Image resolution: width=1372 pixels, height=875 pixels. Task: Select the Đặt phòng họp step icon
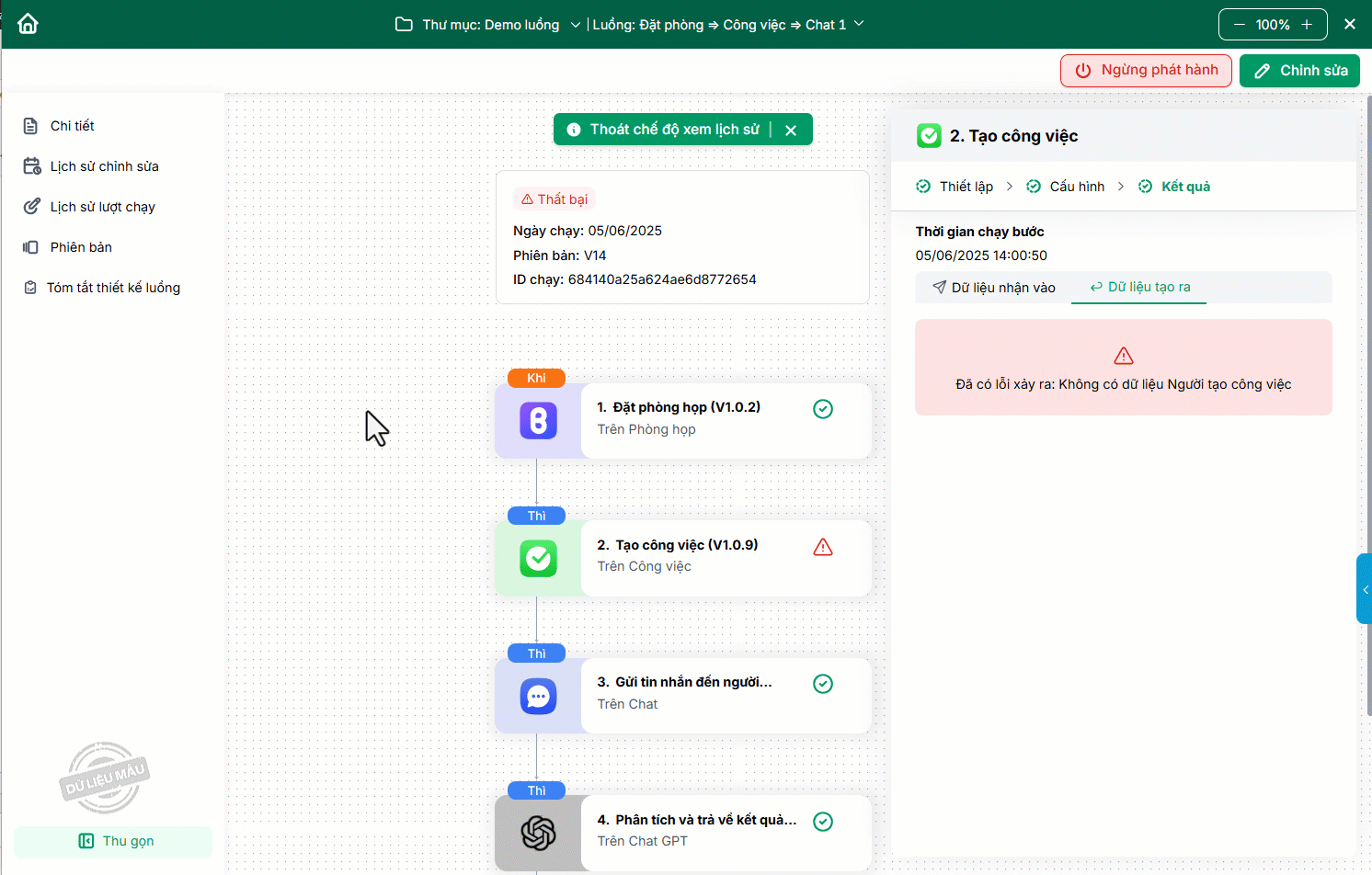pos(539,421)
